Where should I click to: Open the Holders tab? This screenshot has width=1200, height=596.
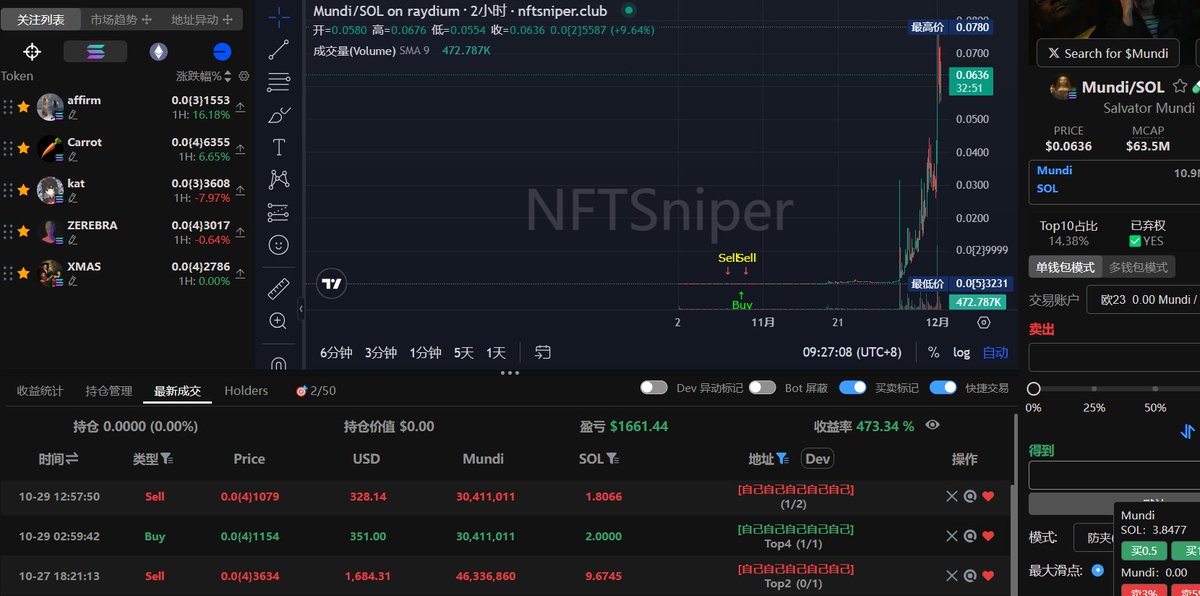[246, 391]
